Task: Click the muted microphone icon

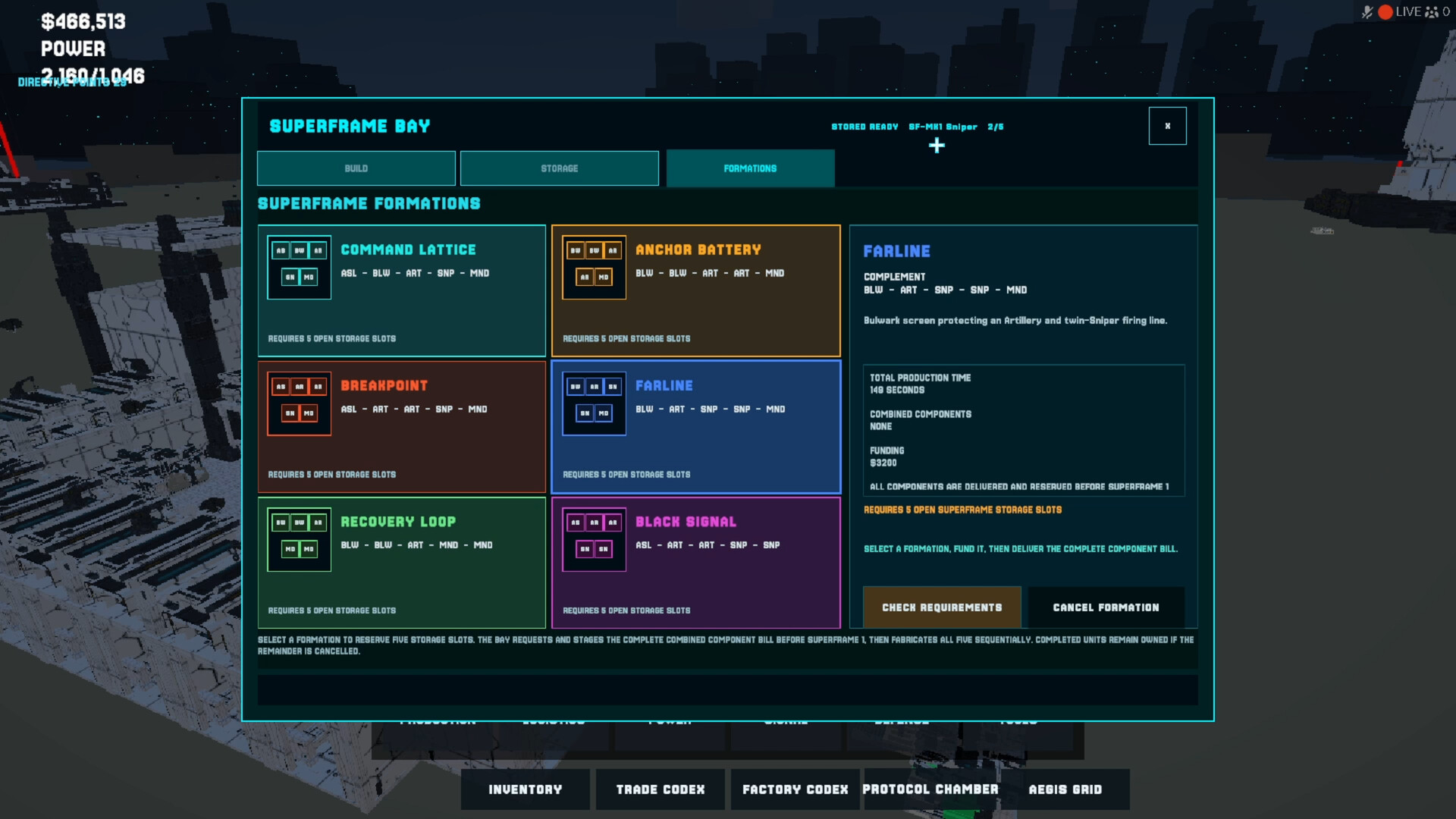Action: click(1367, 12)
